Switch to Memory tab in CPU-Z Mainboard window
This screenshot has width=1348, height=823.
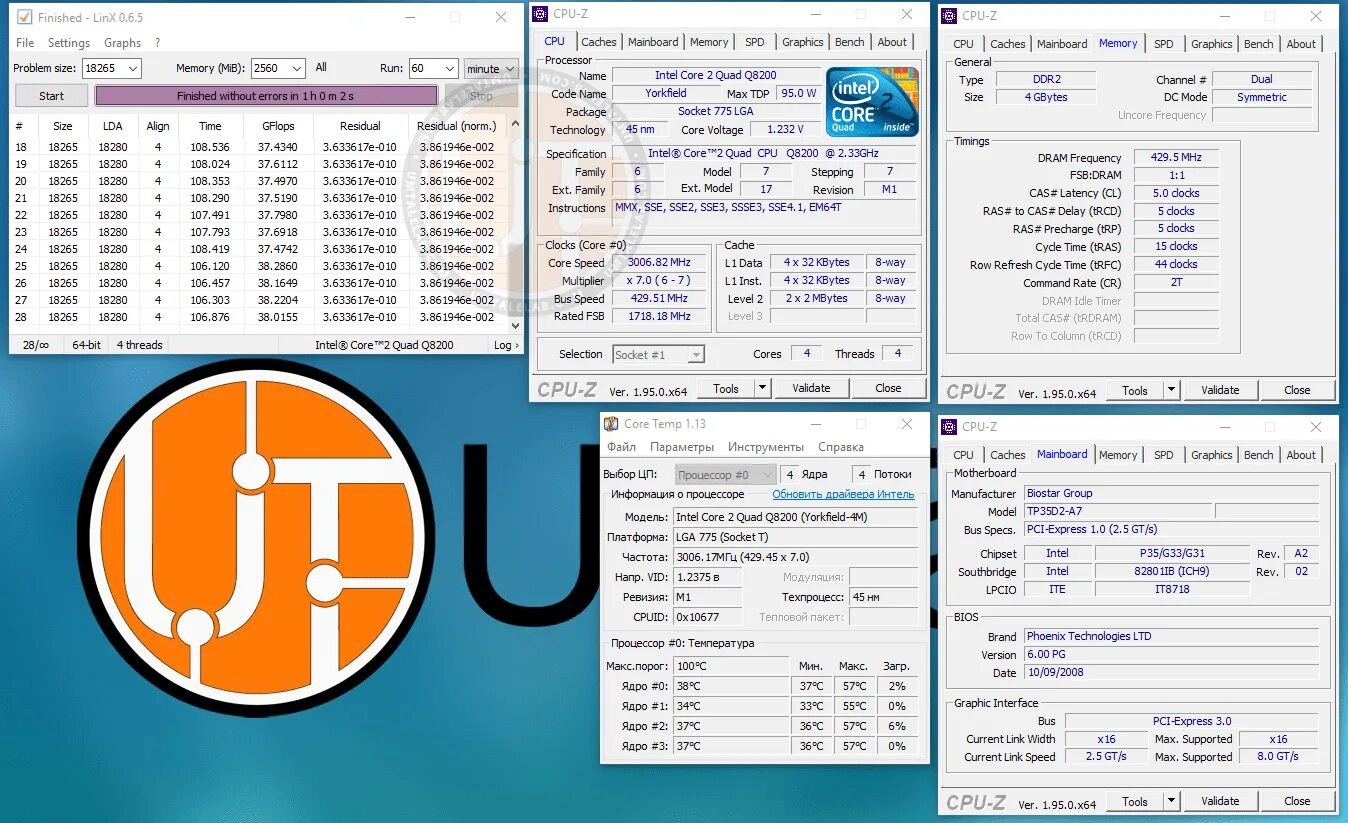tap(1118, 455)
